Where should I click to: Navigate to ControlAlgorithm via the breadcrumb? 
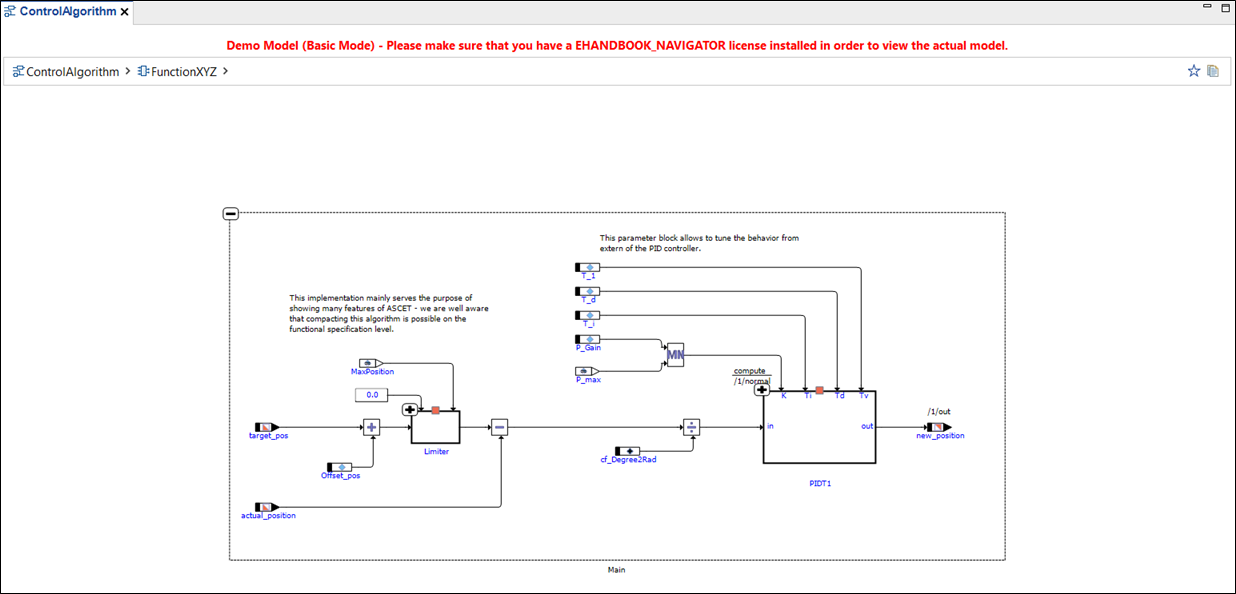pos(70,71)
